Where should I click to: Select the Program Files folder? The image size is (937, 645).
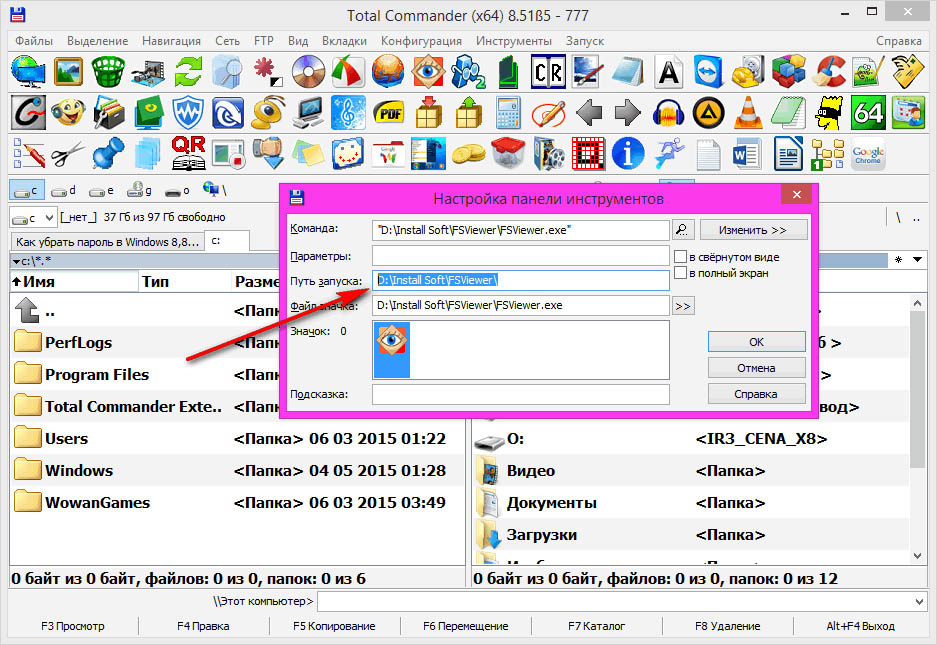click(97, 375)
